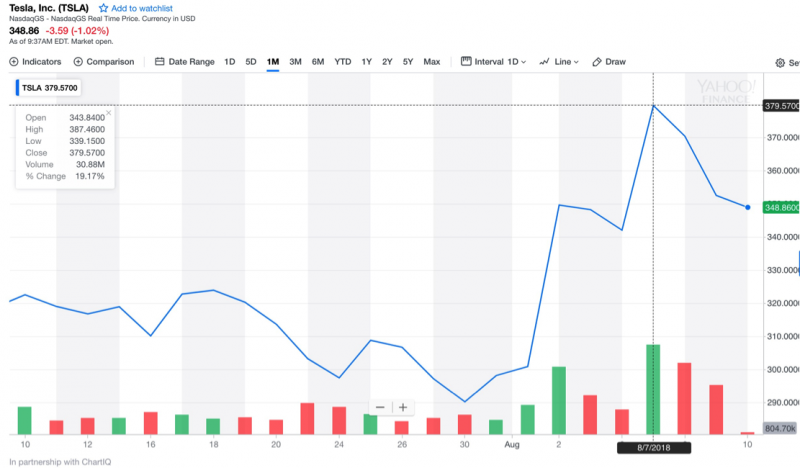Click the Add to watchlist link

pyautogui.click(x=142, y=8)
